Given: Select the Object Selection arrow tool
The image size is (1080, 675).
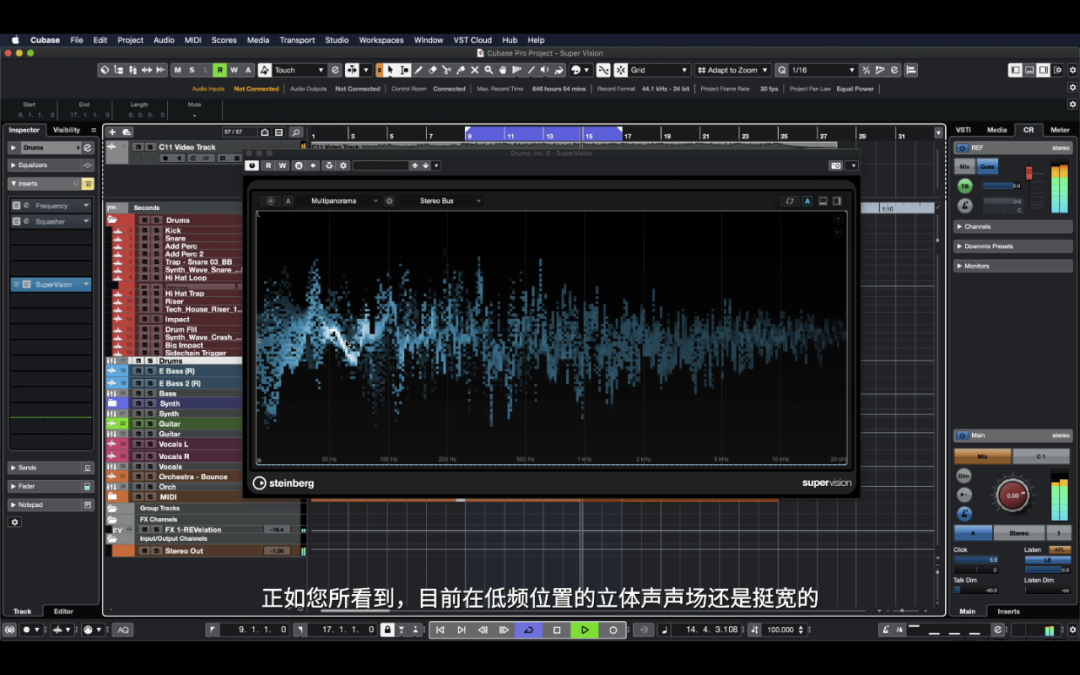Looking at the screenshot, I should point(391,70).
